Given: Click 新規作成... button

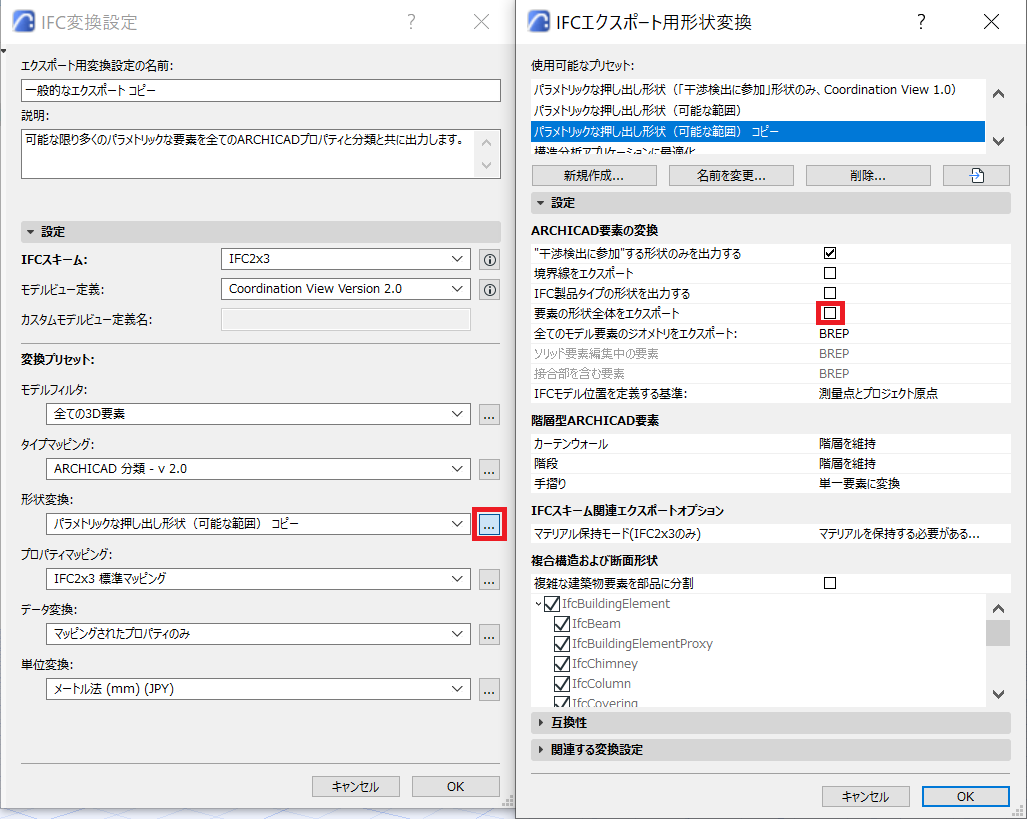Looking at the screenshot, I should point(594,176).
